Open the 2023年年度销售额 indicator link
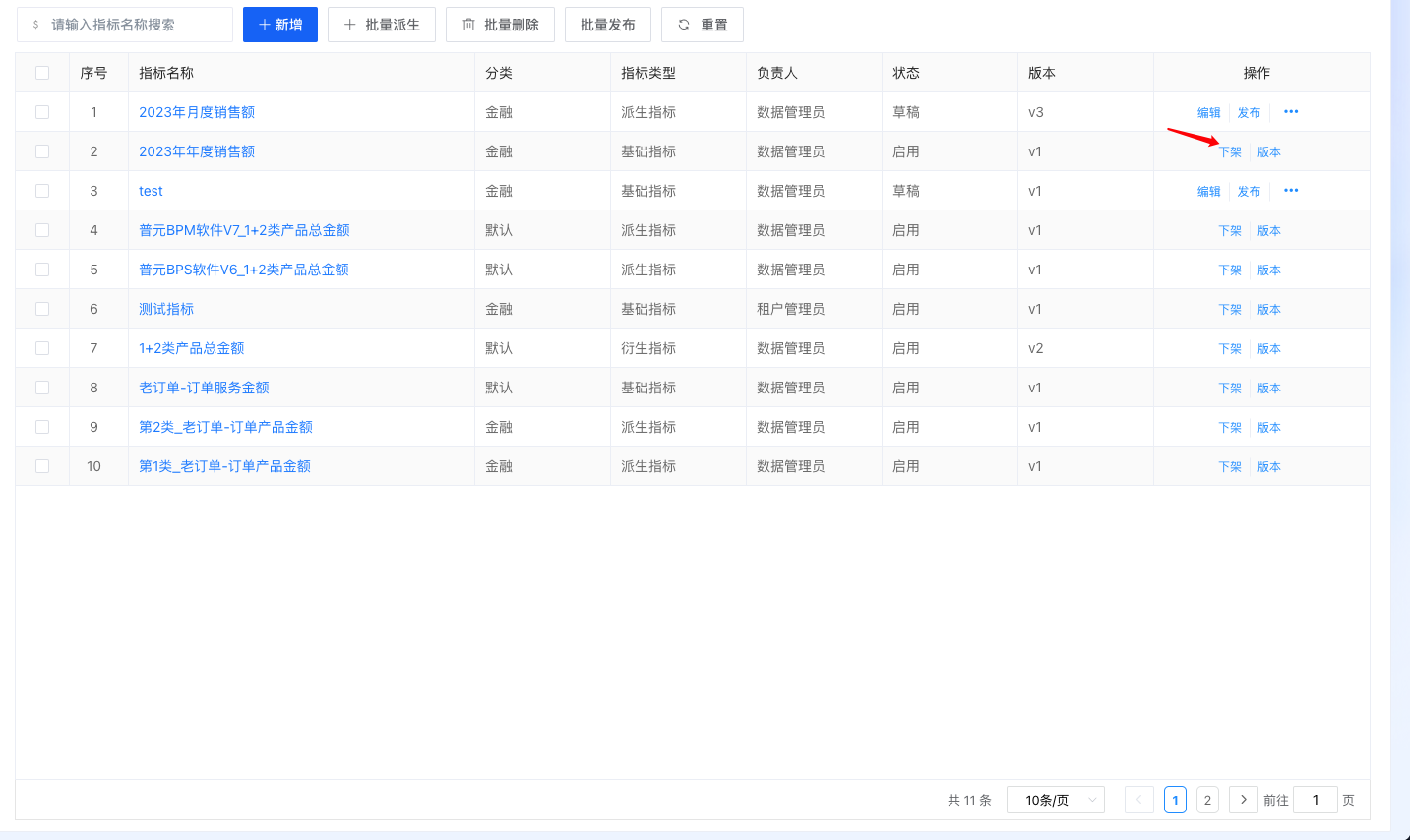Viewport: 1410px width, 840px height. tap(197, 151)
